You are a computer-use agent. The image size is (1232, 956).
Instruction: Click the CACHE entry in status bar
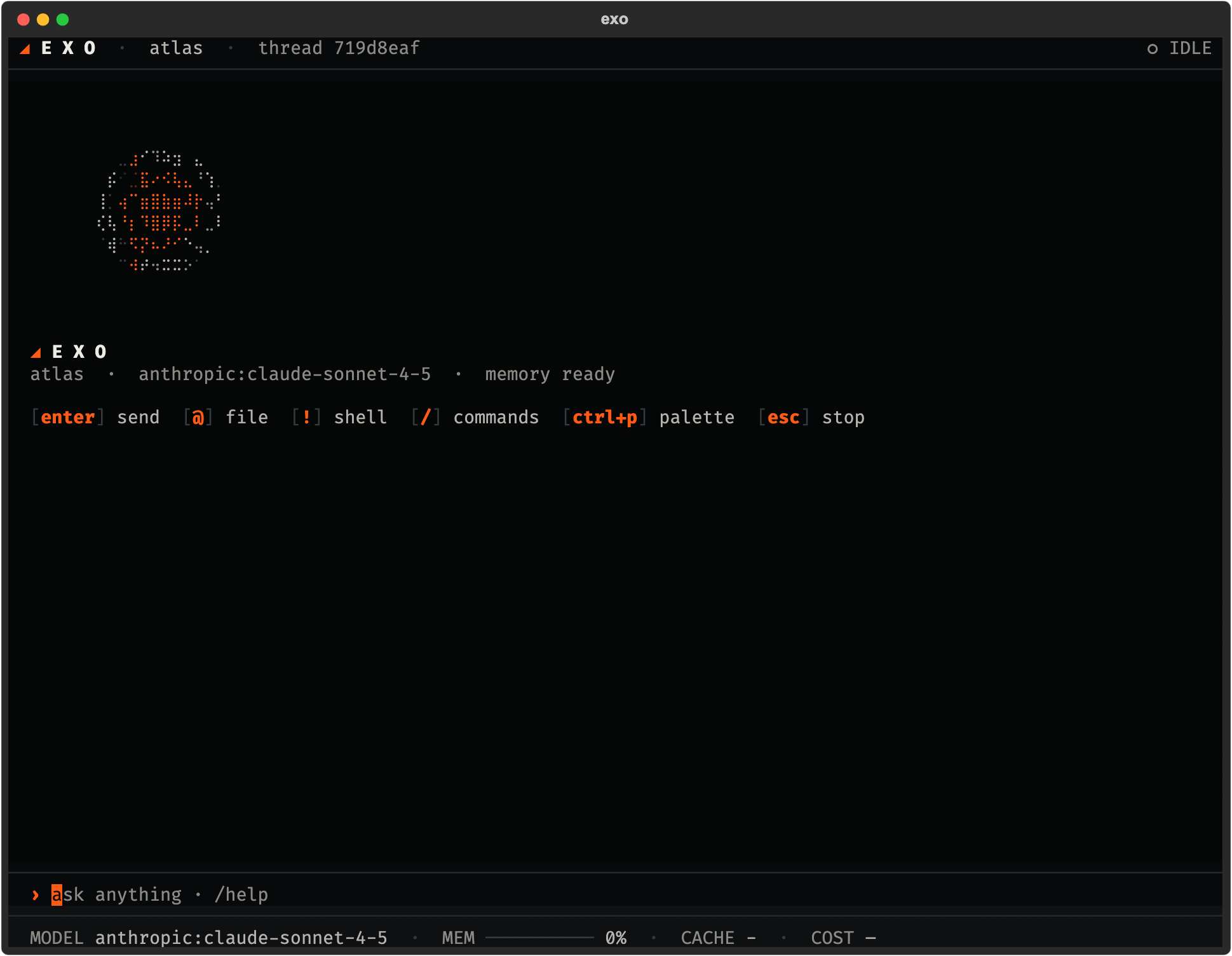tap(719, 938)
